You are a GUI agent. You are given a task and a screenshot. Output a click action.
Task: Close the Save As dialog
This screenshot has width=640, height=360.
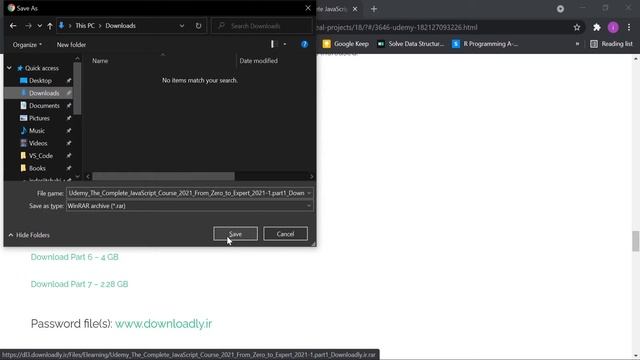[308, 8]
